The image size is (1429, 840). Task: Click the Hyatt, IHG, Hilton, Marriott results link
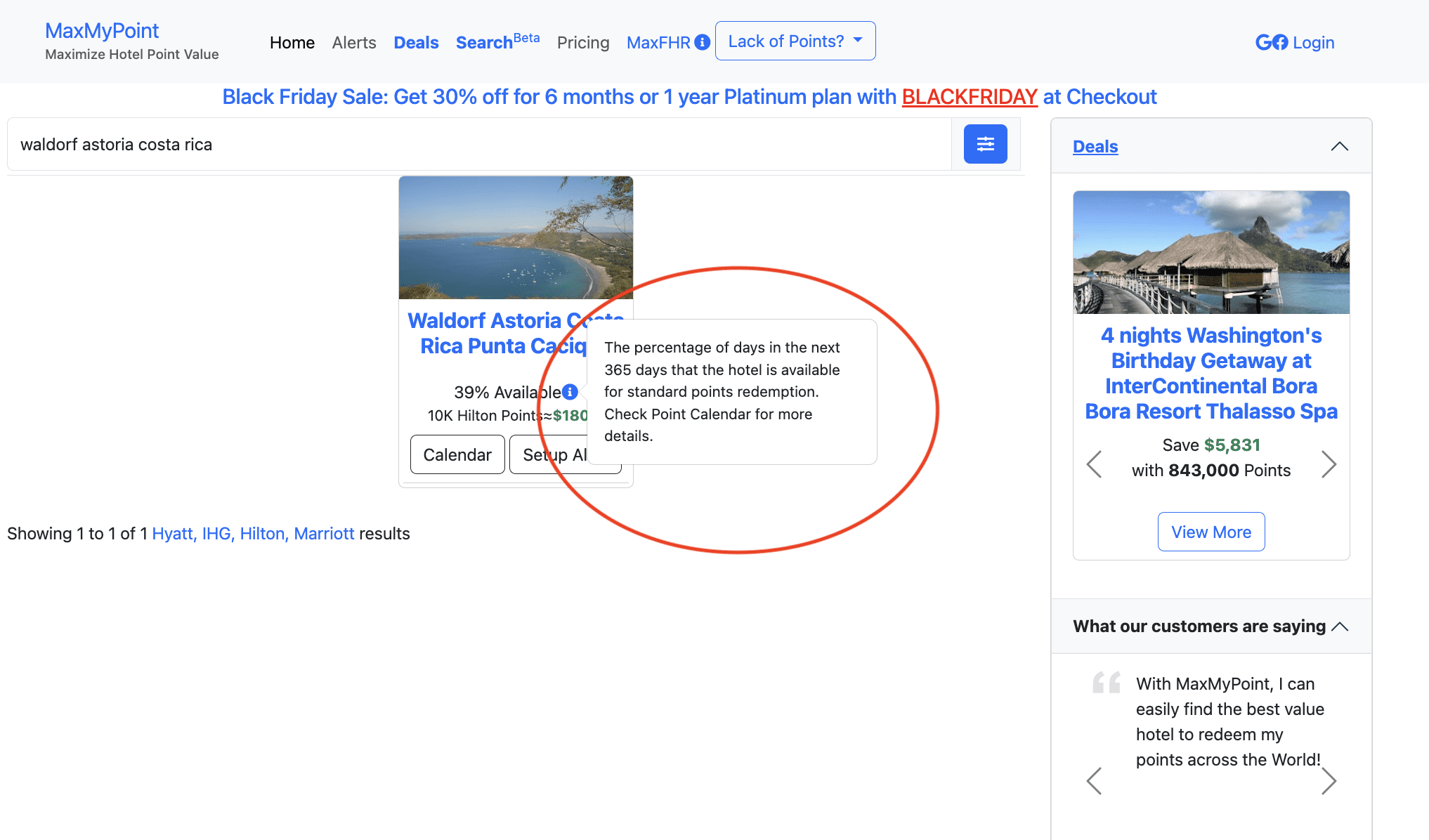tap(253, 534)
